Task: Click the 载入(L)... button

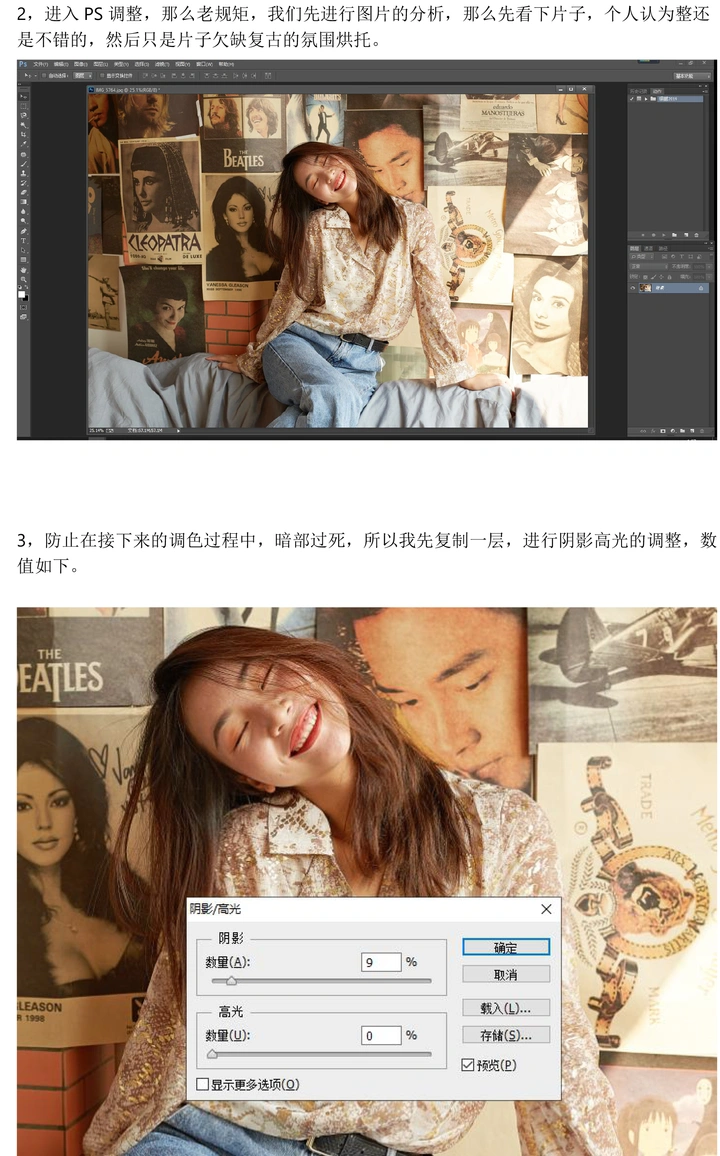Action: 506,1008
